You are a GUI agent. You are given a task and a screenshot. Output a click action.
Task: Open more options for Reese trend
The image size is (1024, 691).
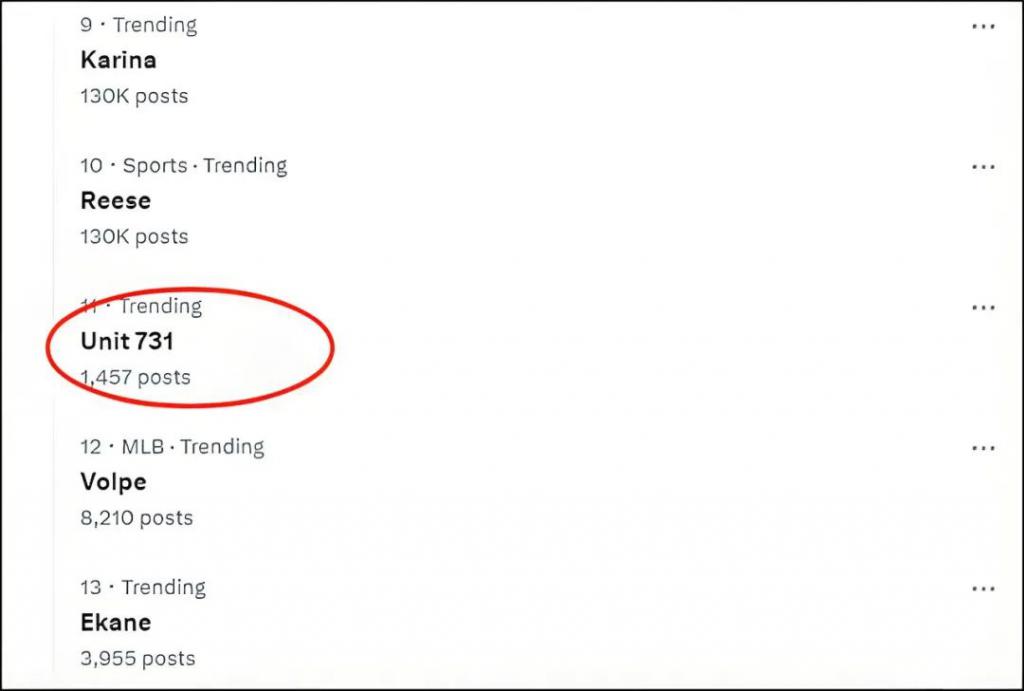tap(983, 167)
